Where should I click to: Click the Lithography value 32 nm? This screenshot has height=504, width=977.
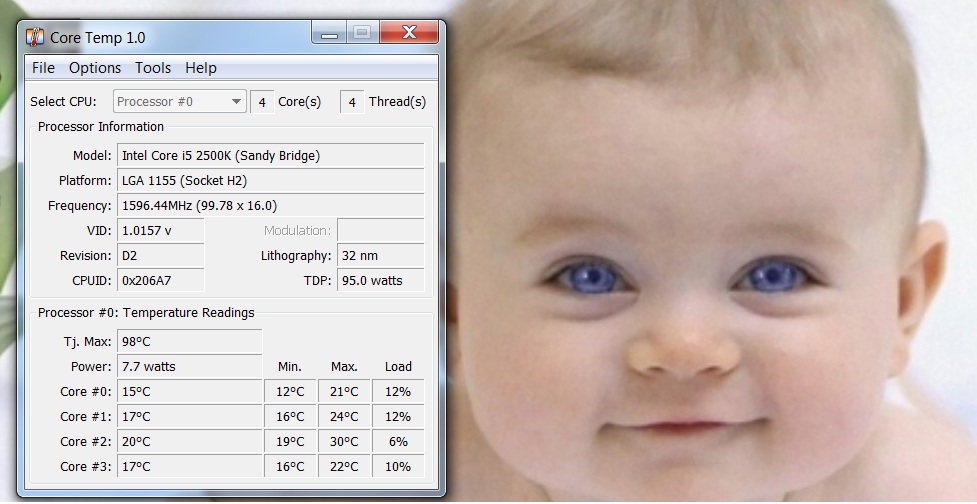click(x=380, y=255)
